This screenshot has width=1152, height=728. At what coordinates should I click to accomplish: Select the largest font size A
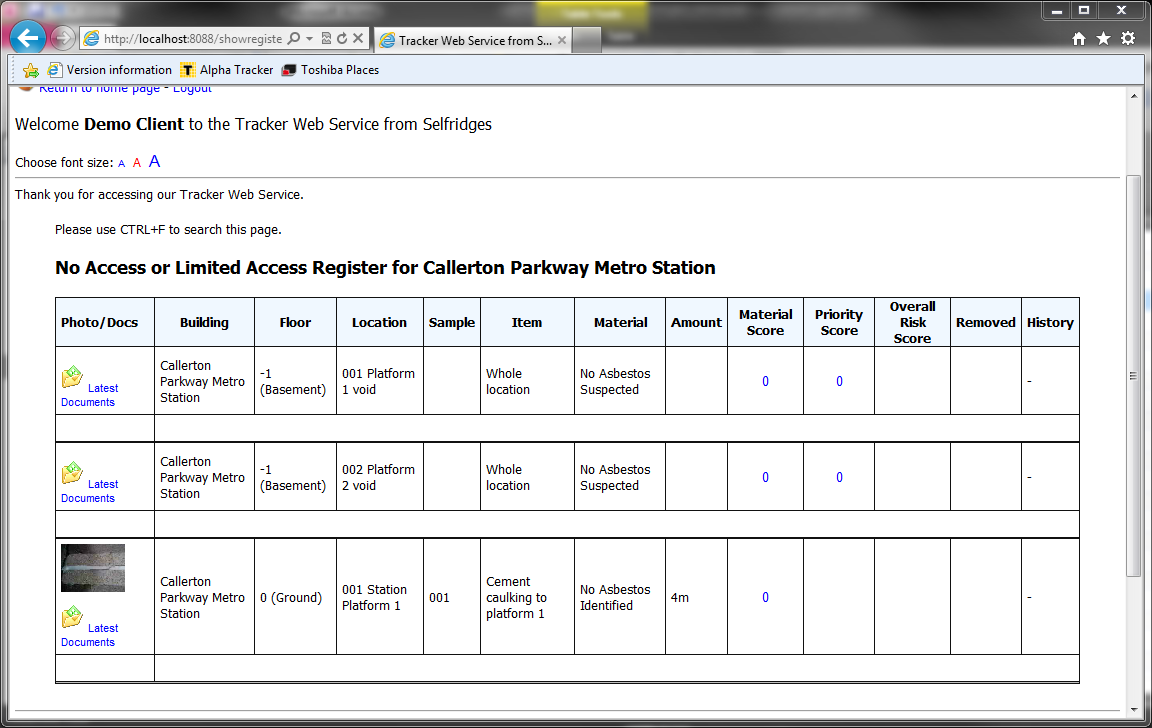tap(154, 160)
